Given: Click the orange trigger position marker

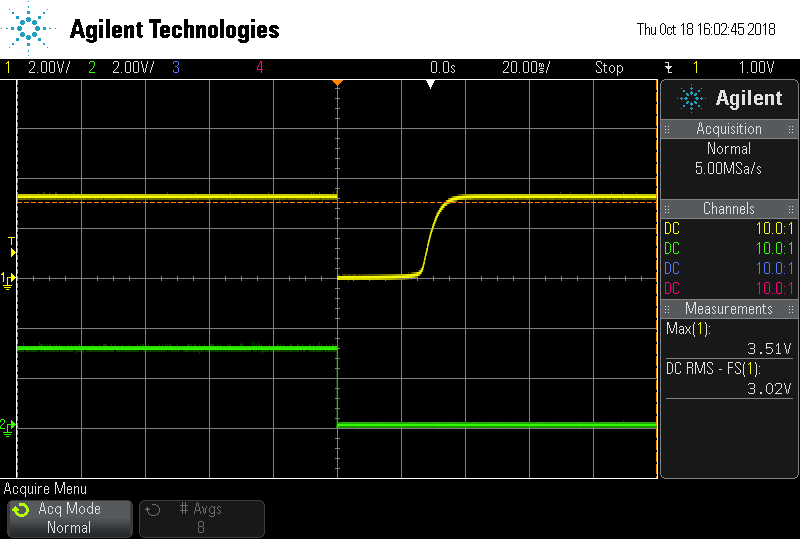Looking at the screenshot, I should pos(337,83).
